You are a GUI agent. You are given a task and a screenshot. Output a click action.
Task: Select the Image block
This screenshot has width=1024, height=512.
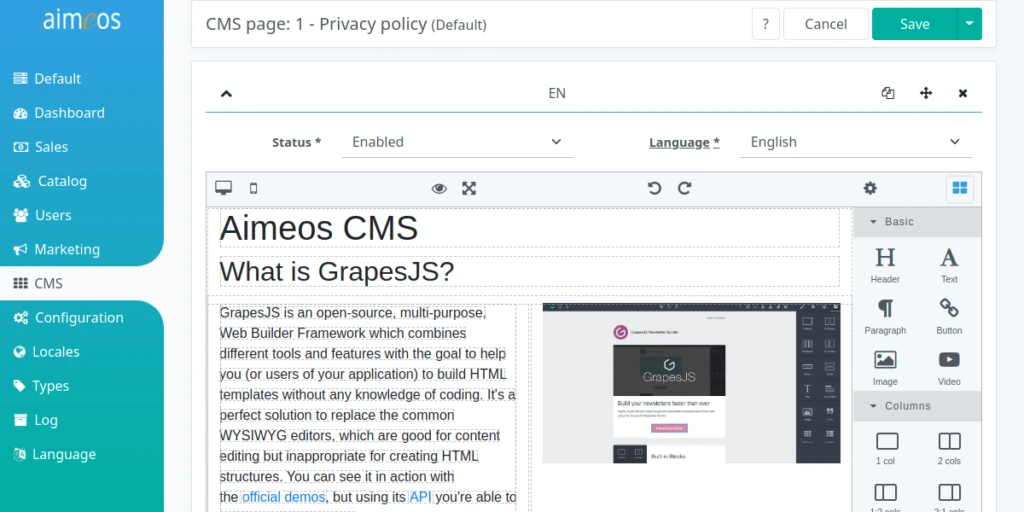point(885,367)
